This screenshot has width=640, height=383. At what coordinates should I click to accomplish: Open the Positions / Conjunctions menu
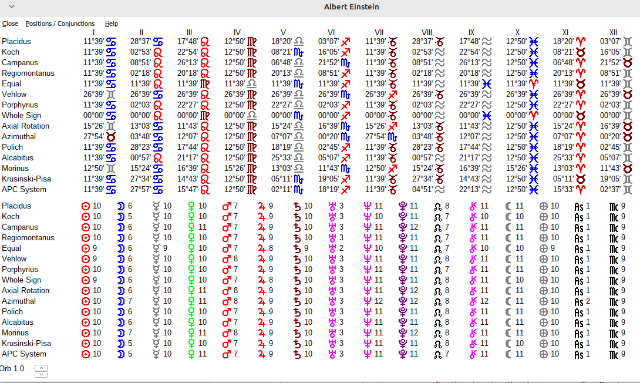tap(60, 24)
